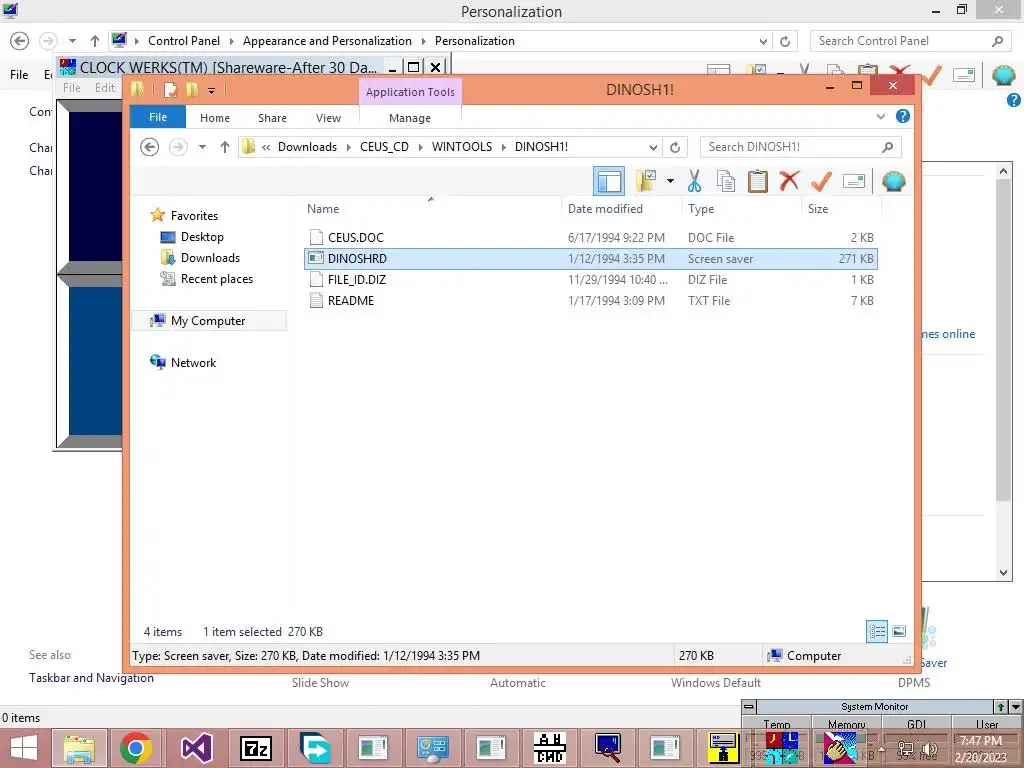The height and width of the screenshot is (768, 1024).
Task: Open the File tab in DINOSH1! ribbon
Action: [x=158, y=117]
